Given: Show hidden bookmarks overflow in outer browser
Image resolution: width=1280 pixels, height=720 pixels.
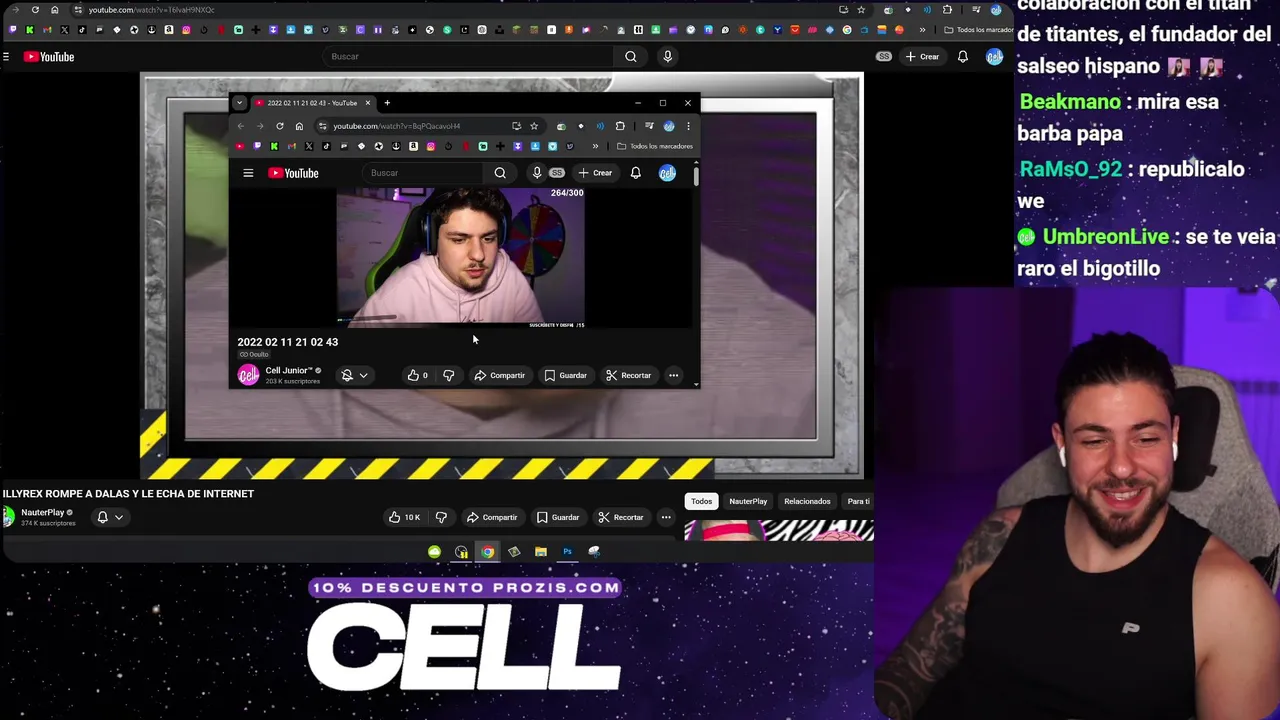Looking at the screenshot, I should coord(922,30).
